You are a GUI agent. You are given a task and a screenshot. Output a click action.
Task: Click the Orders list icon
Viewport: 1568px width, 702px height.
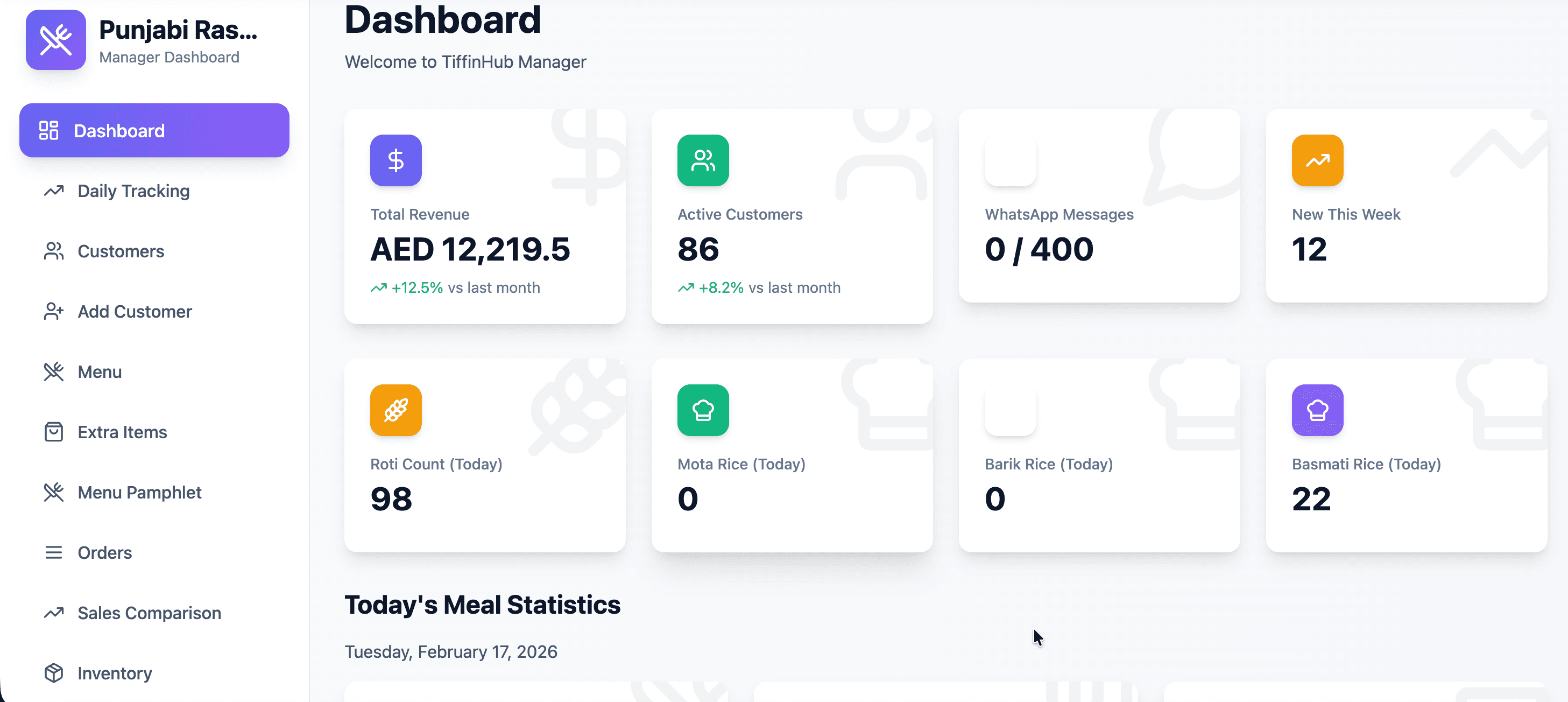point(54,552)
